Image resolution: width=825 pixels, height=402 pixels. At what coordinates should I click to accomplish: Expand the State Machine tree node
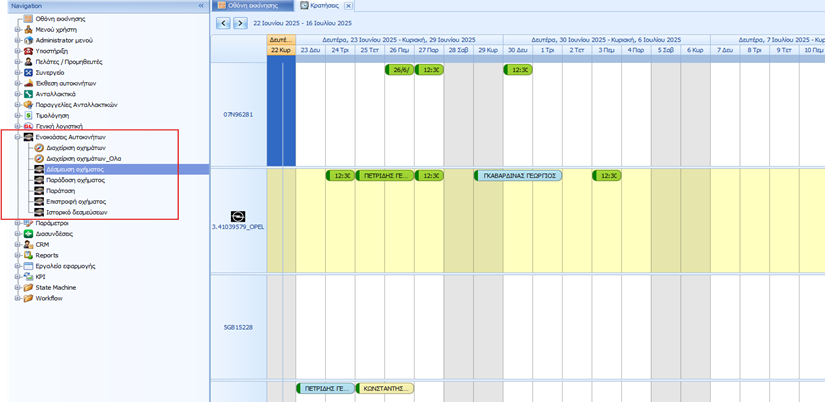(17, 287)
